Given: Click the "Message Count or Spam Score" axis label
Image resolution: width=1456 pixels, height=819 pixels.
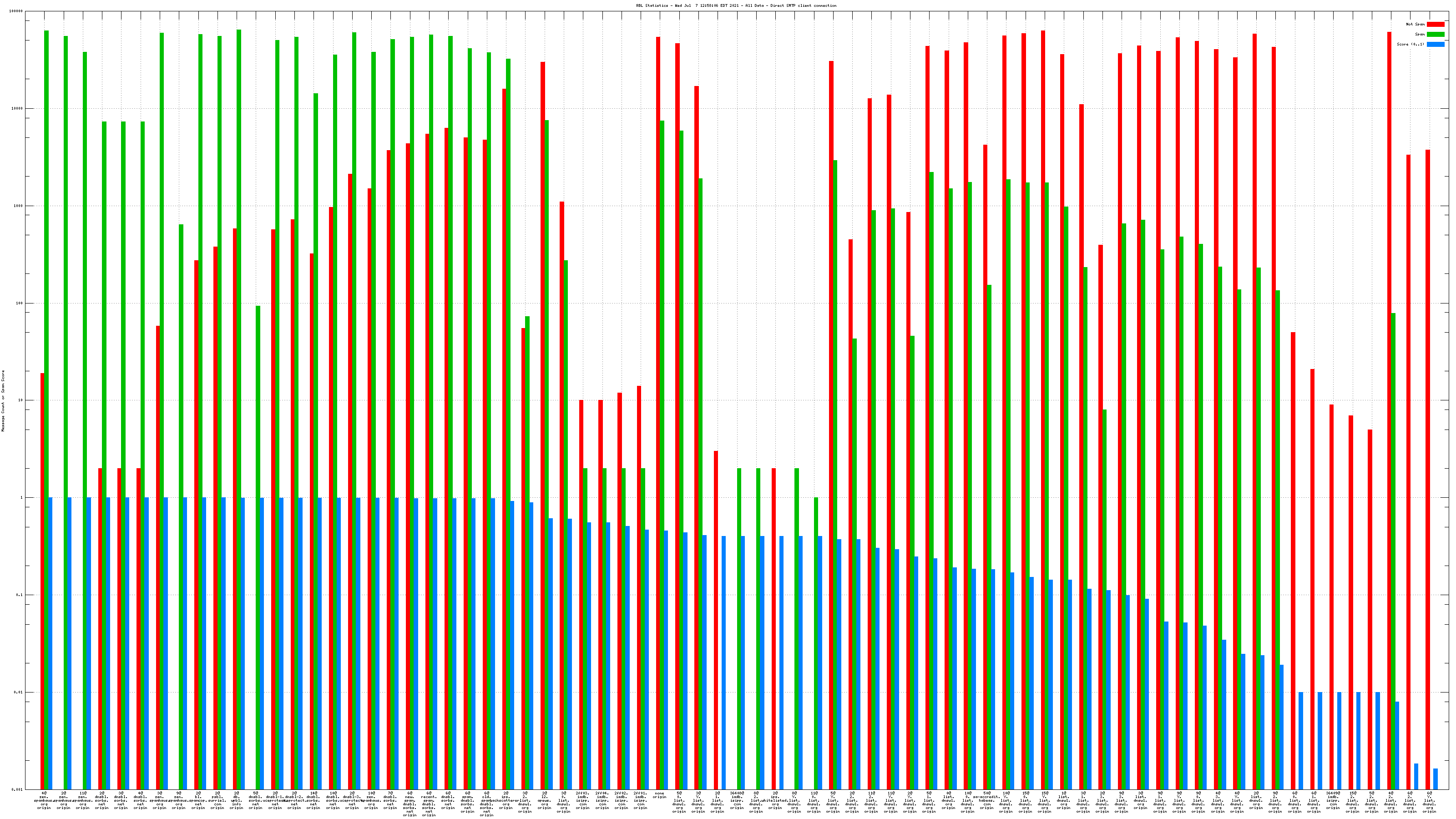Looking at the screenshot, I should (3, 401).
